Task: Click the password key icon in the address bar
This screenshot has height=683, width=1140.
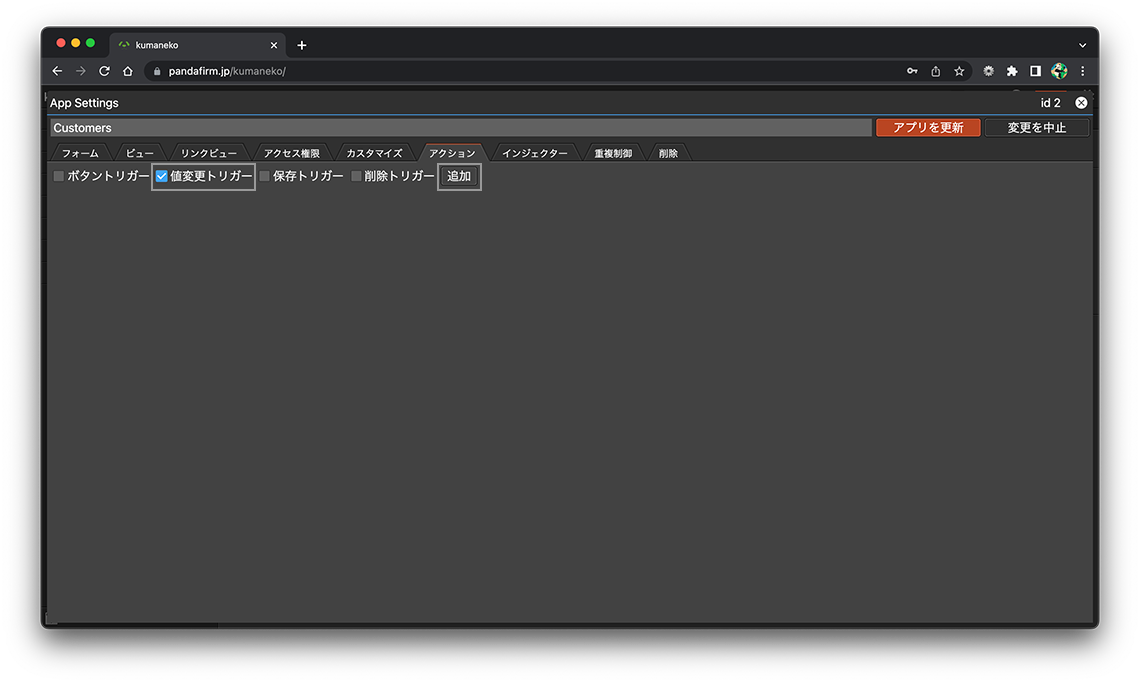Action: (912, 71)
